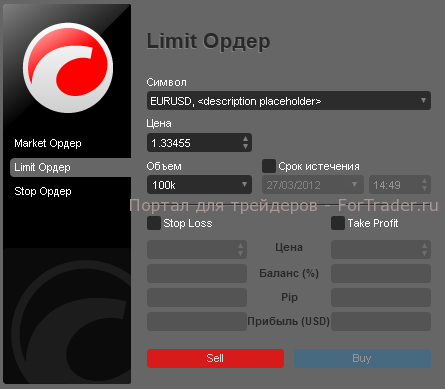
Task: Decrease Цена with the down arrow
Action: (x=246, y=146)
